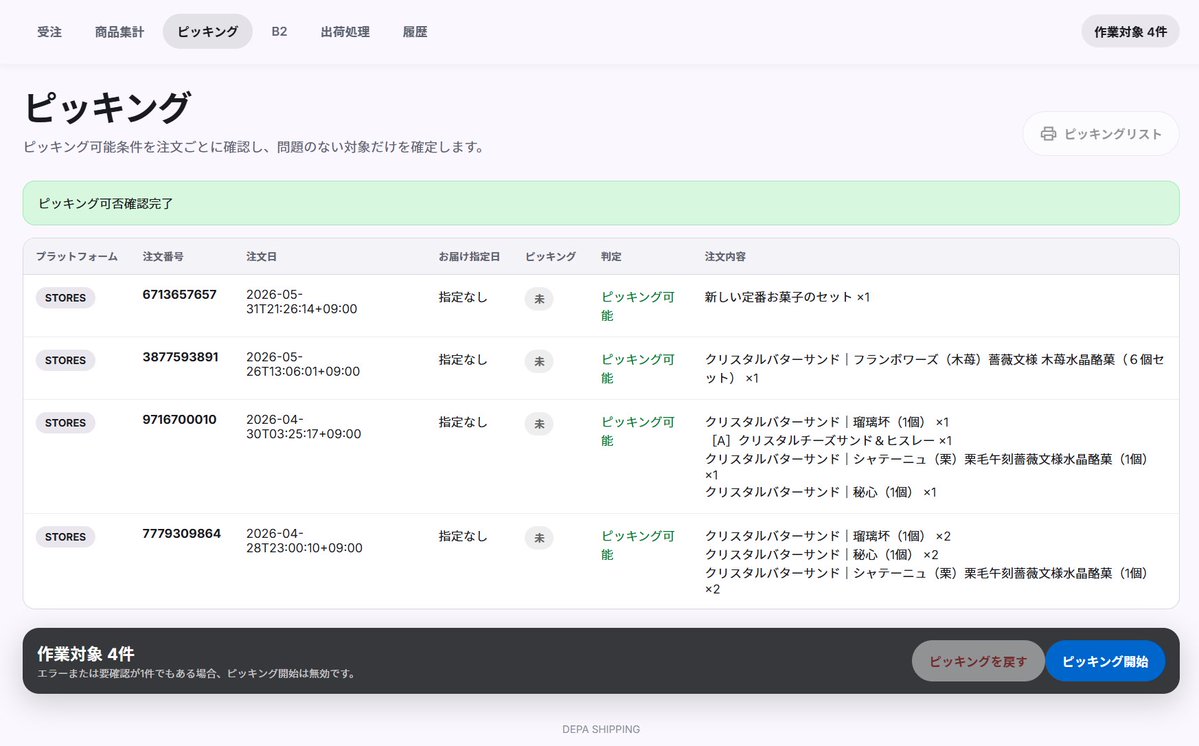Click the 作業対象 4件 badge at top right

coord(1129,31)
